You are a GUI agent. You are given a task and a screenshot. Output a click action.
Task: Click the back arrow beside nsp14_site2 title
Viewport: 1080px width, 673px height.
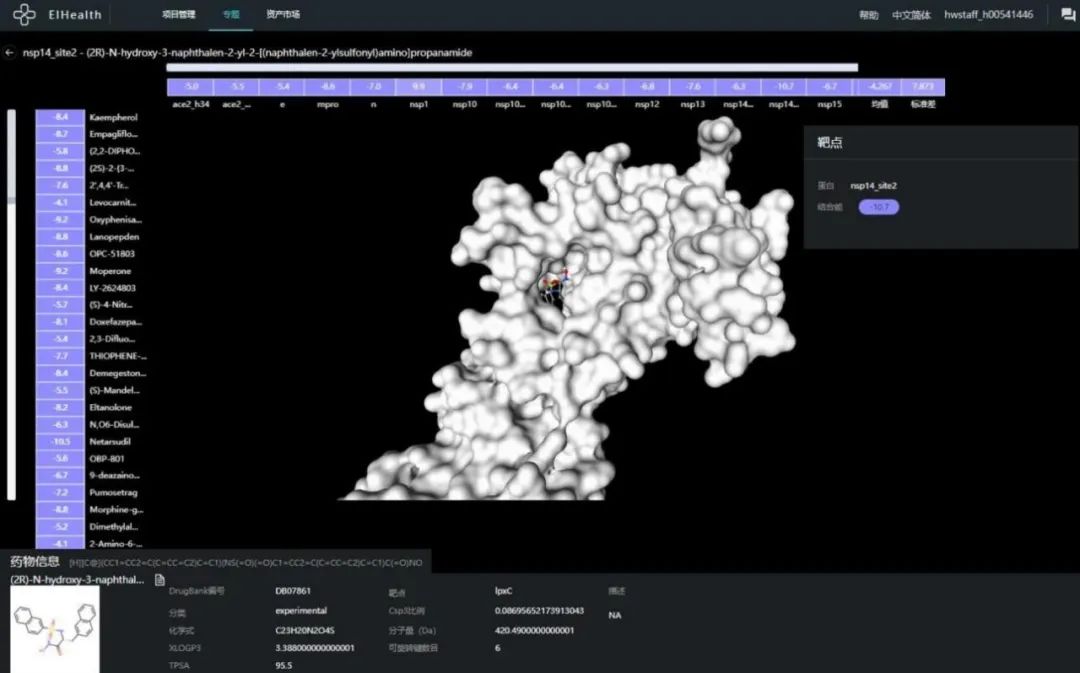point(9,52)
